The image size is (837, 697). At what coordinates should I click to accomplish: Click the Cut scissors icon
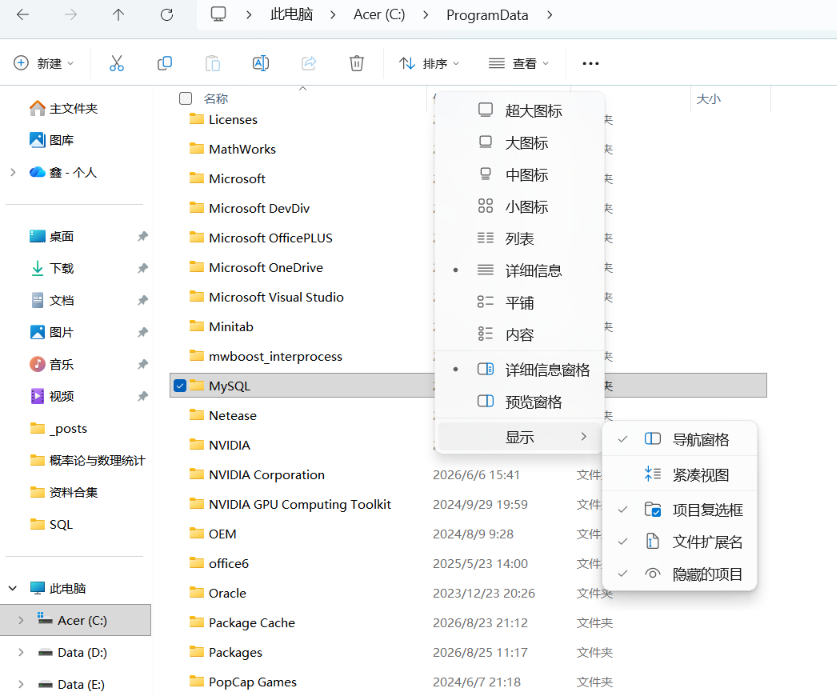pos(116,64)
